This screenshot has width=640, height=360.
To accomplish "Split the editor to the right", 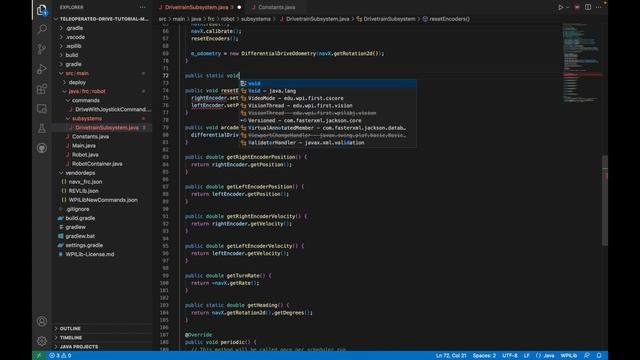I will 588,7.
